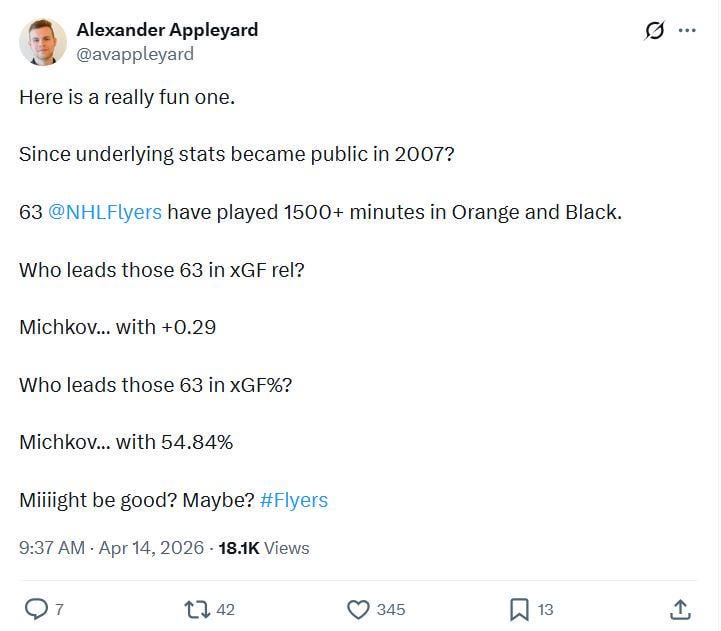This screenshot has width=721, height=631.
Task: Open Alexander Appleyard's profile picture
Action: tap(43, 42)
